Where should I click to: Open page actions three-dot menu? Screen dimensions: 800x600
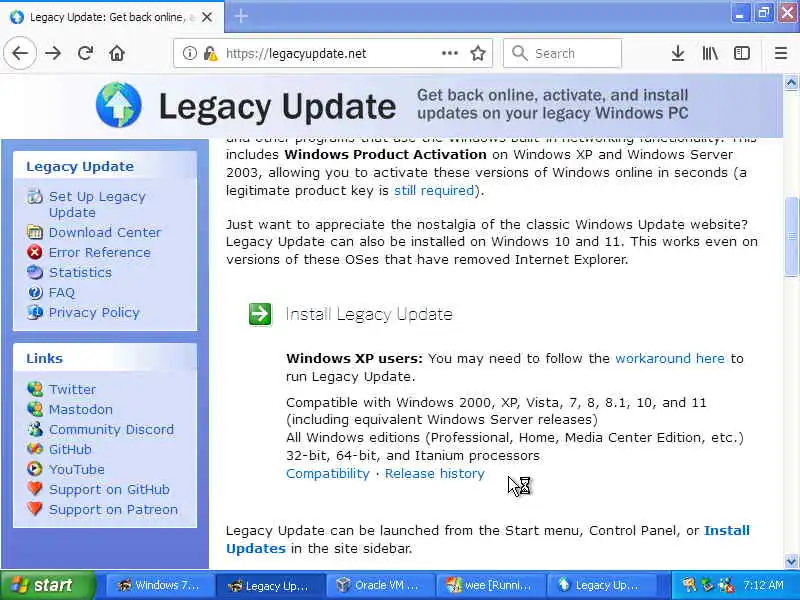click(449, 53)
